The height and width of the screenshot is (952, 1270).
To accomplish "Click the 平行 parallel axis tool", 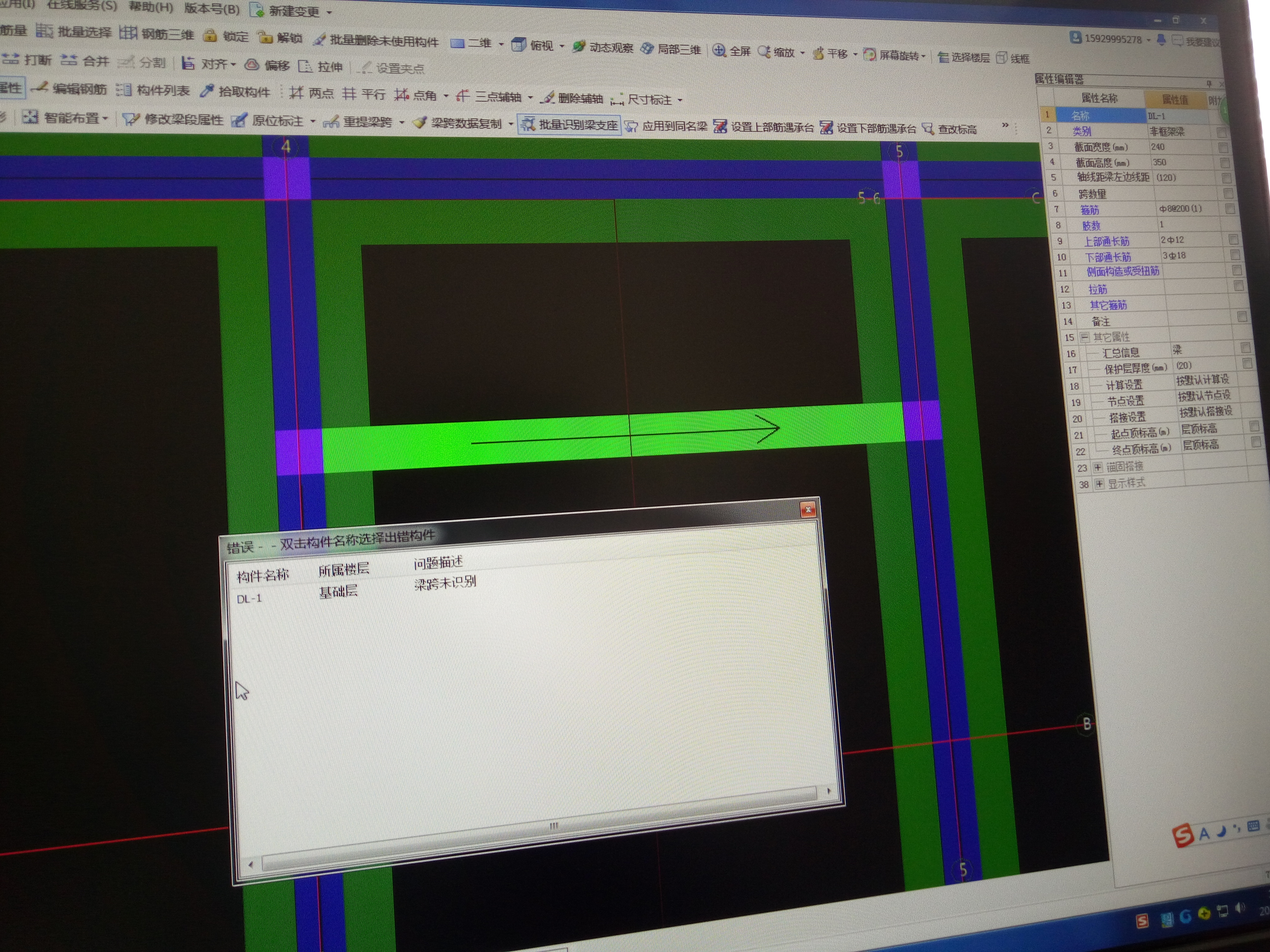I will coord(363,94).
